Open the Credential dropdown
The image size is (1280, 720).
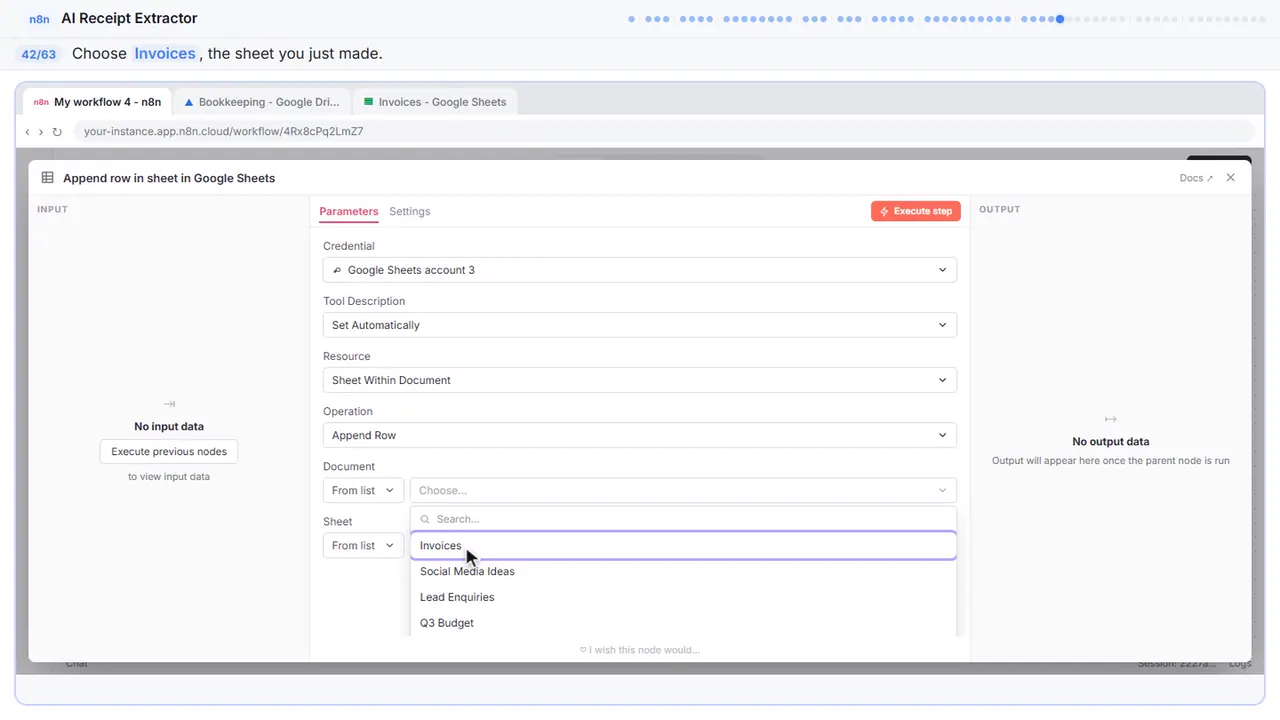640,270
